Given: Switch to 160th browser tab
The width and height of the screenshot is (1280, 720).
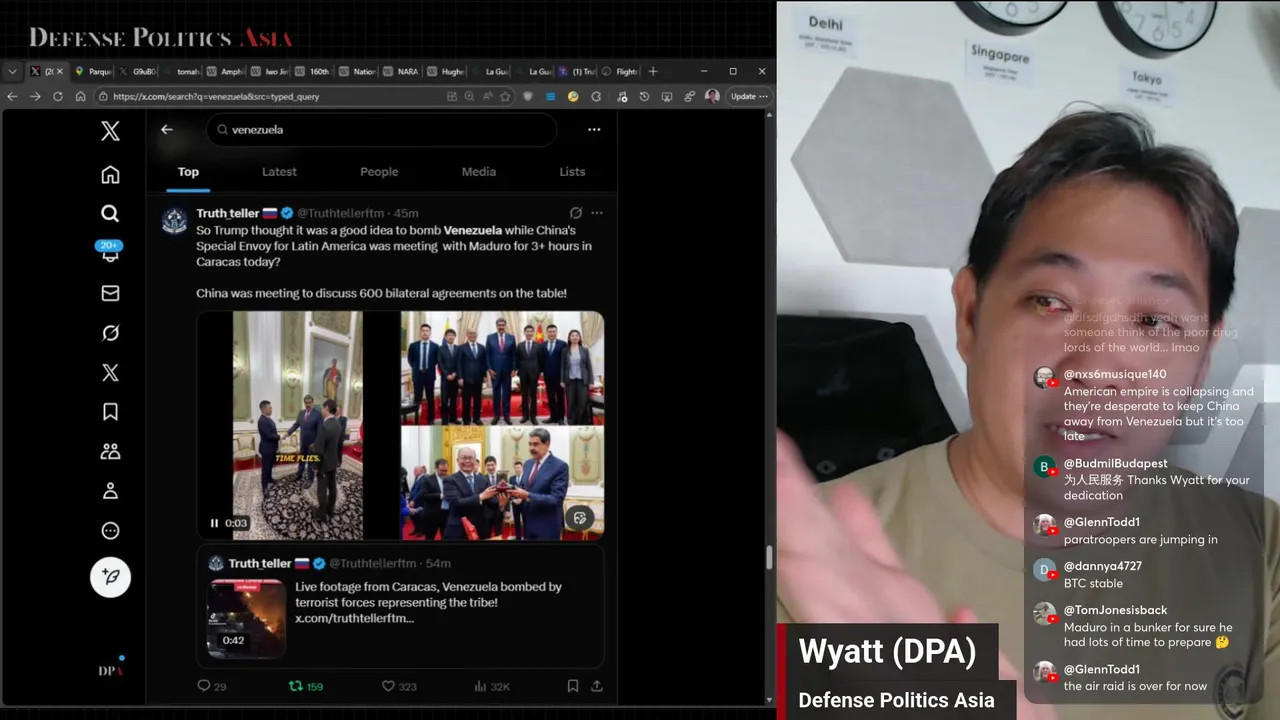Looking at the screenshot, I should coord(312,71).
